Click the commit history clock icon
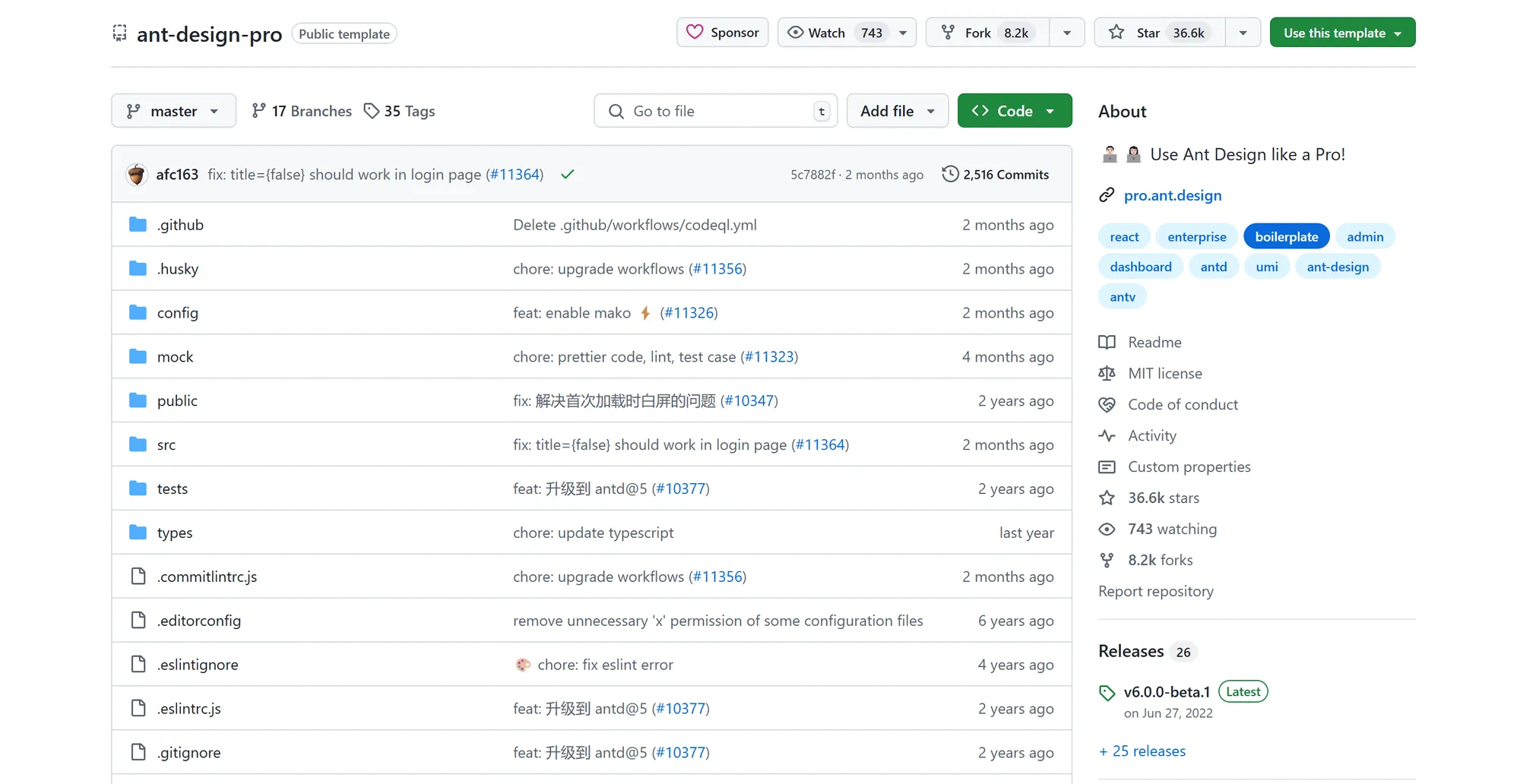This screenshot has height=784, width=1520. (950, 174)
